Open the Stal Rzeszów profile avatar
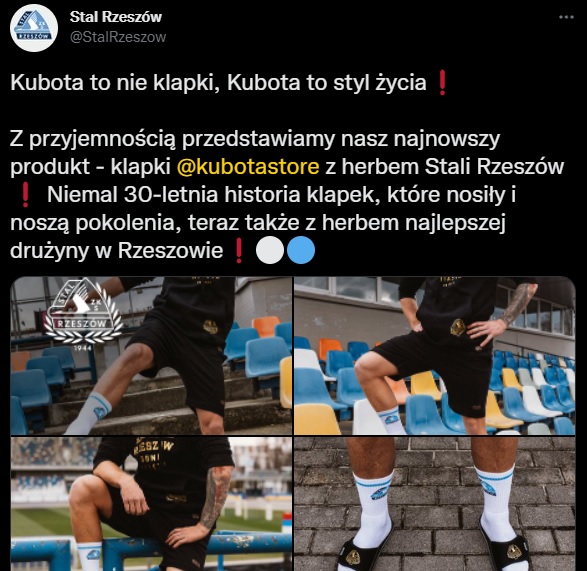Image resolution: width=587 pixels, height=571 pixels. (x=34, y=28)
